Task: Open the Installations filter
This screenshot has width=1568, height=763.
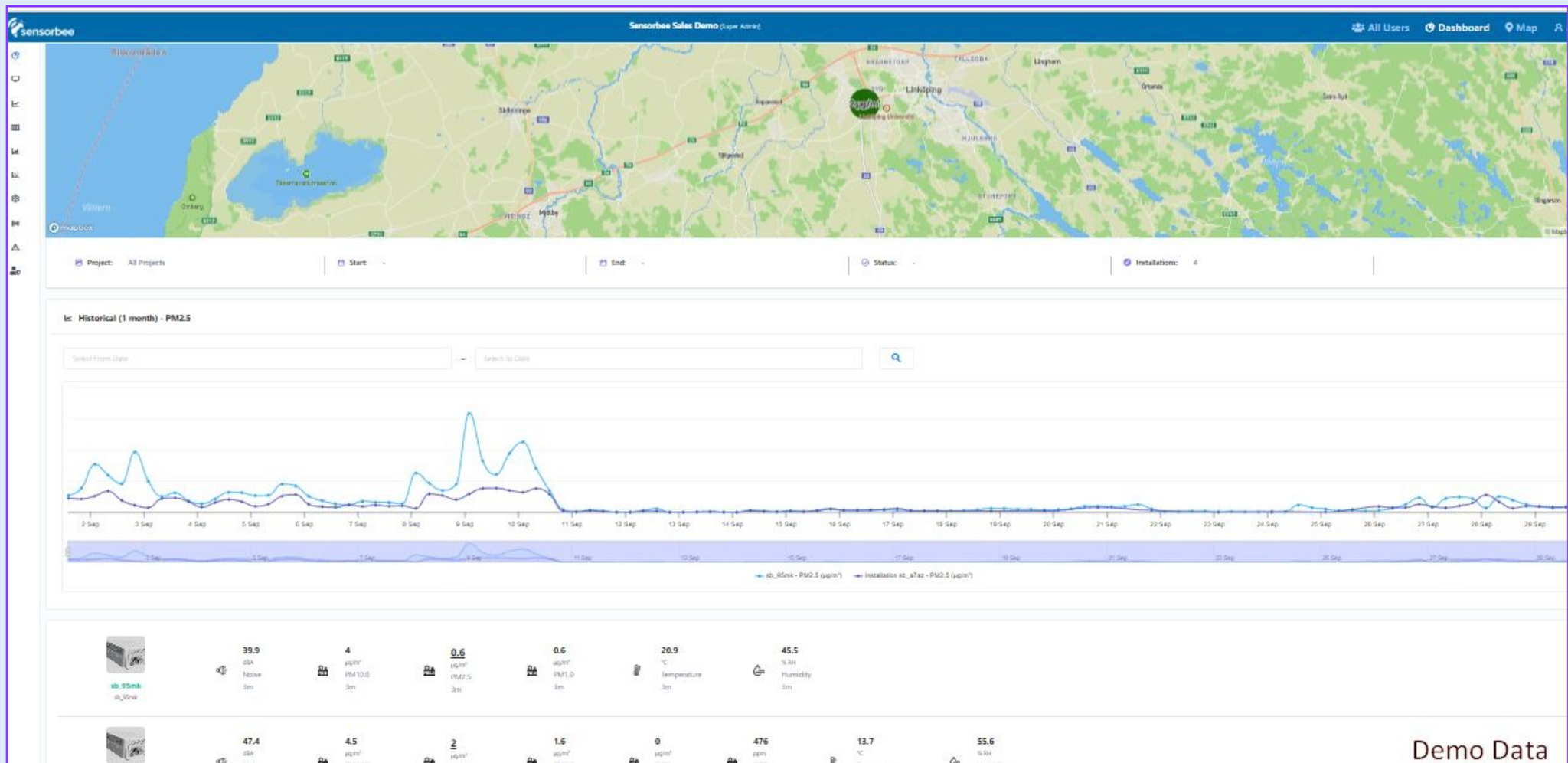Action: coord(1160,263)
